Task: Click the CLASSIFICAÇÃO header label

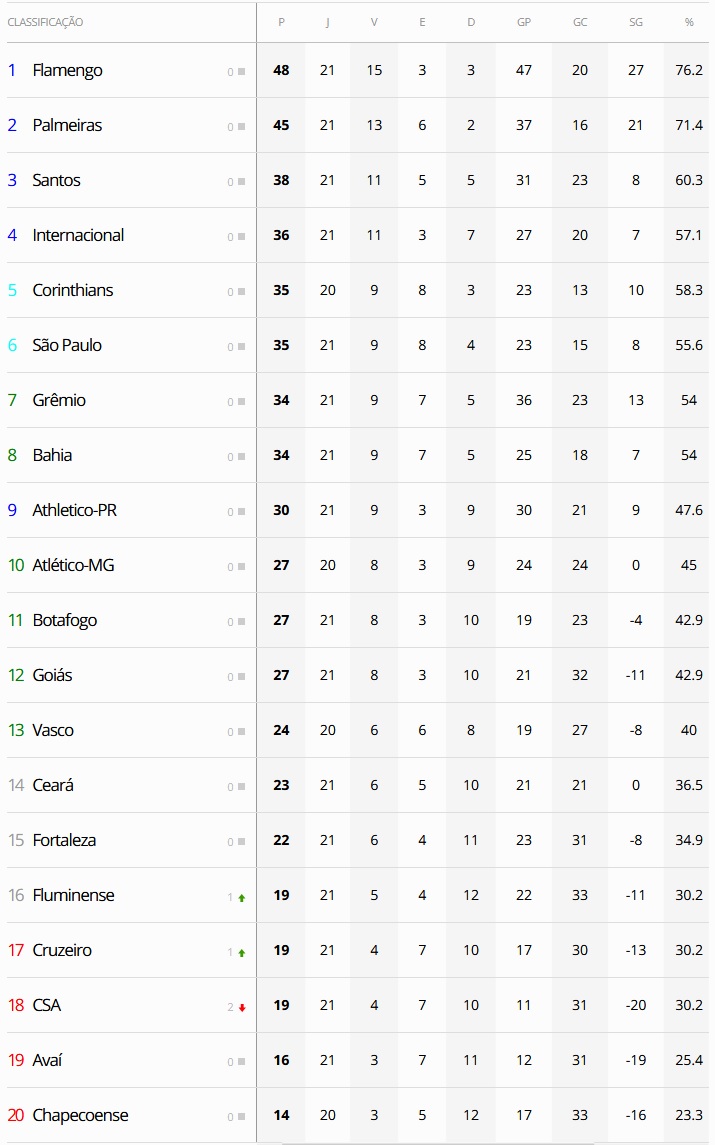Action: click(x=45, y=22)
